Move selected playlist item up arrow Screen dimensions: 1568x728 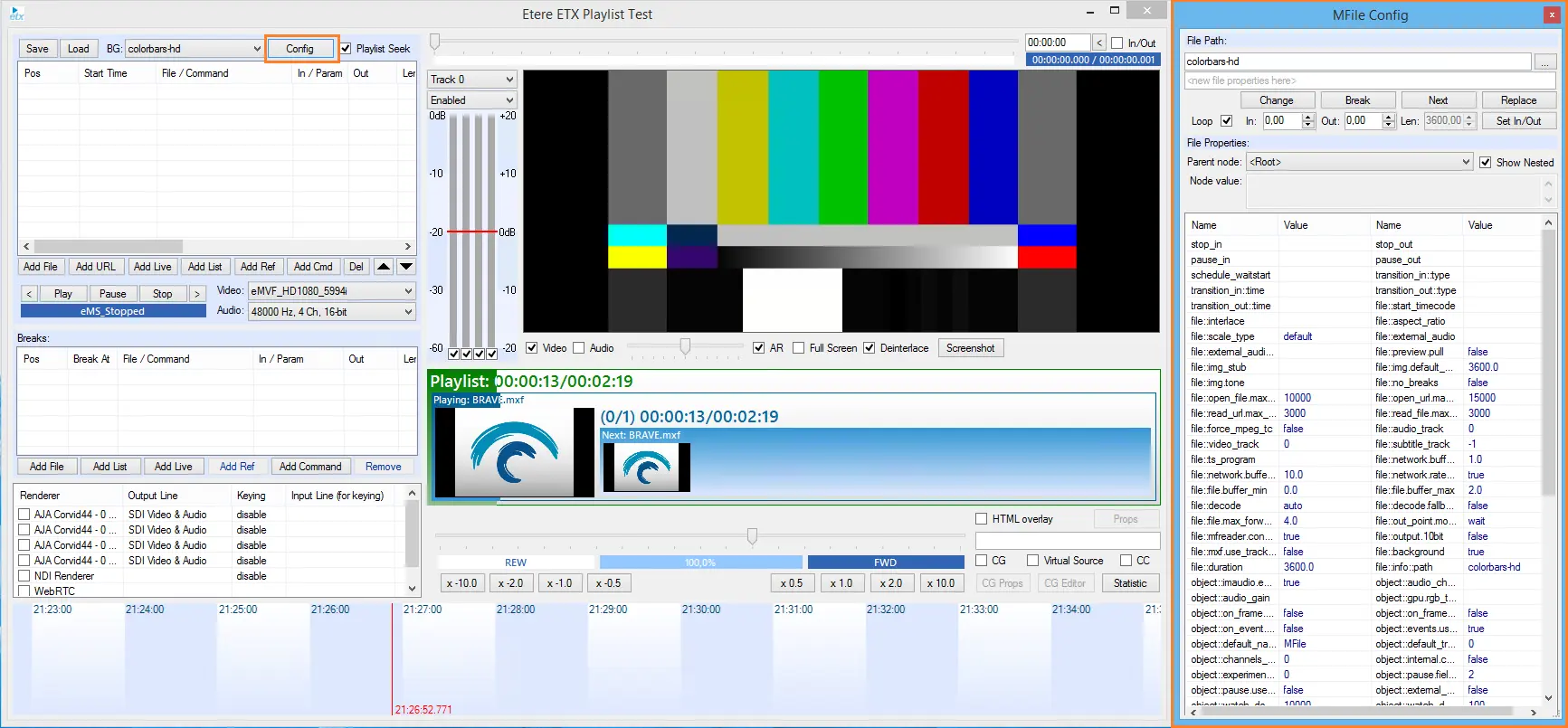(384, 267)
